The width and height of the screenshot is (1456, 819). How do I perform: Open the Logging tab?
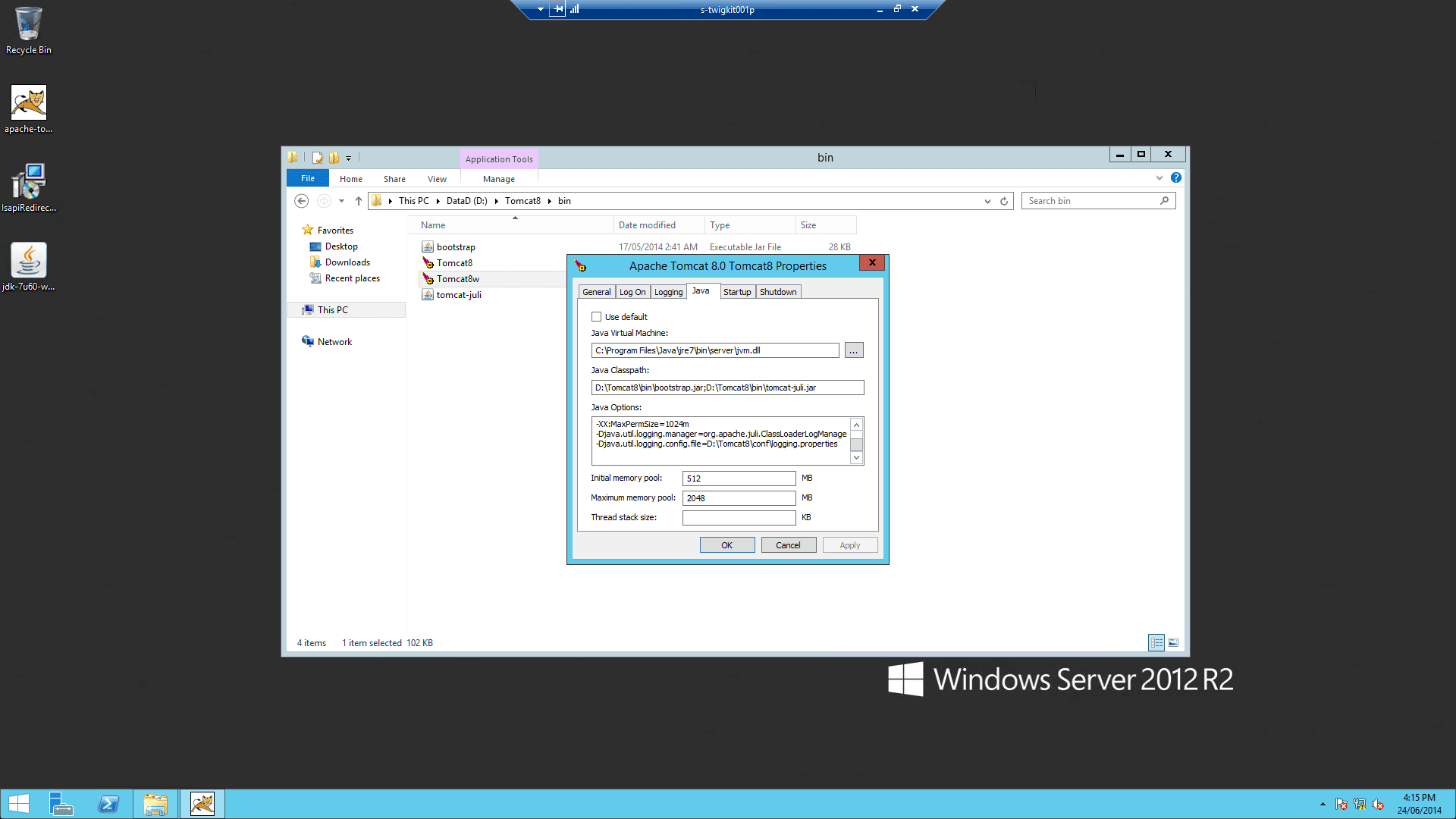(668, 292)
